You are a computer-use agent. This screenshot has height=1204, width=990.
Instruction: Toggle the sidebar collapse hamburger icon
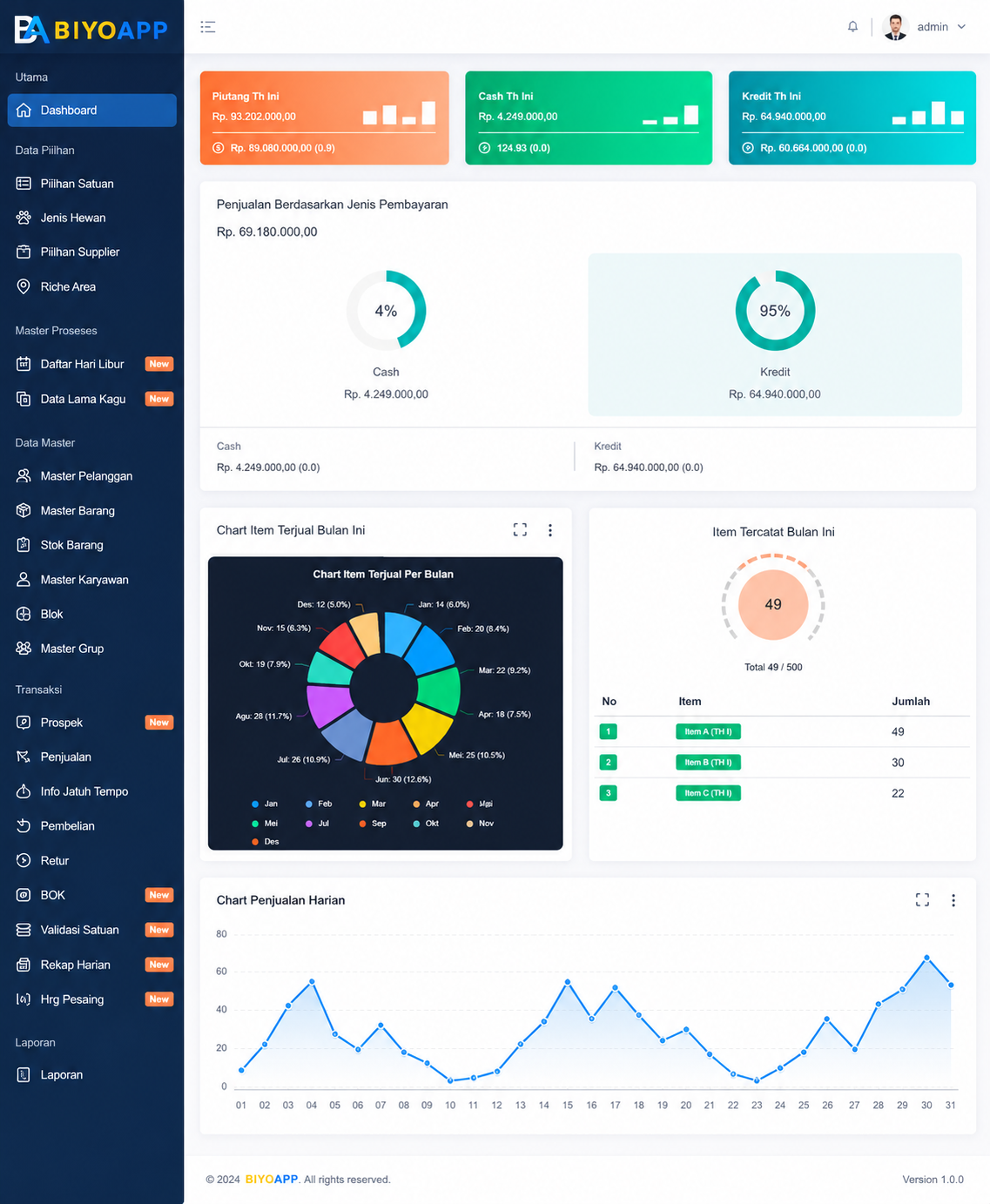(x=207, y=27)
